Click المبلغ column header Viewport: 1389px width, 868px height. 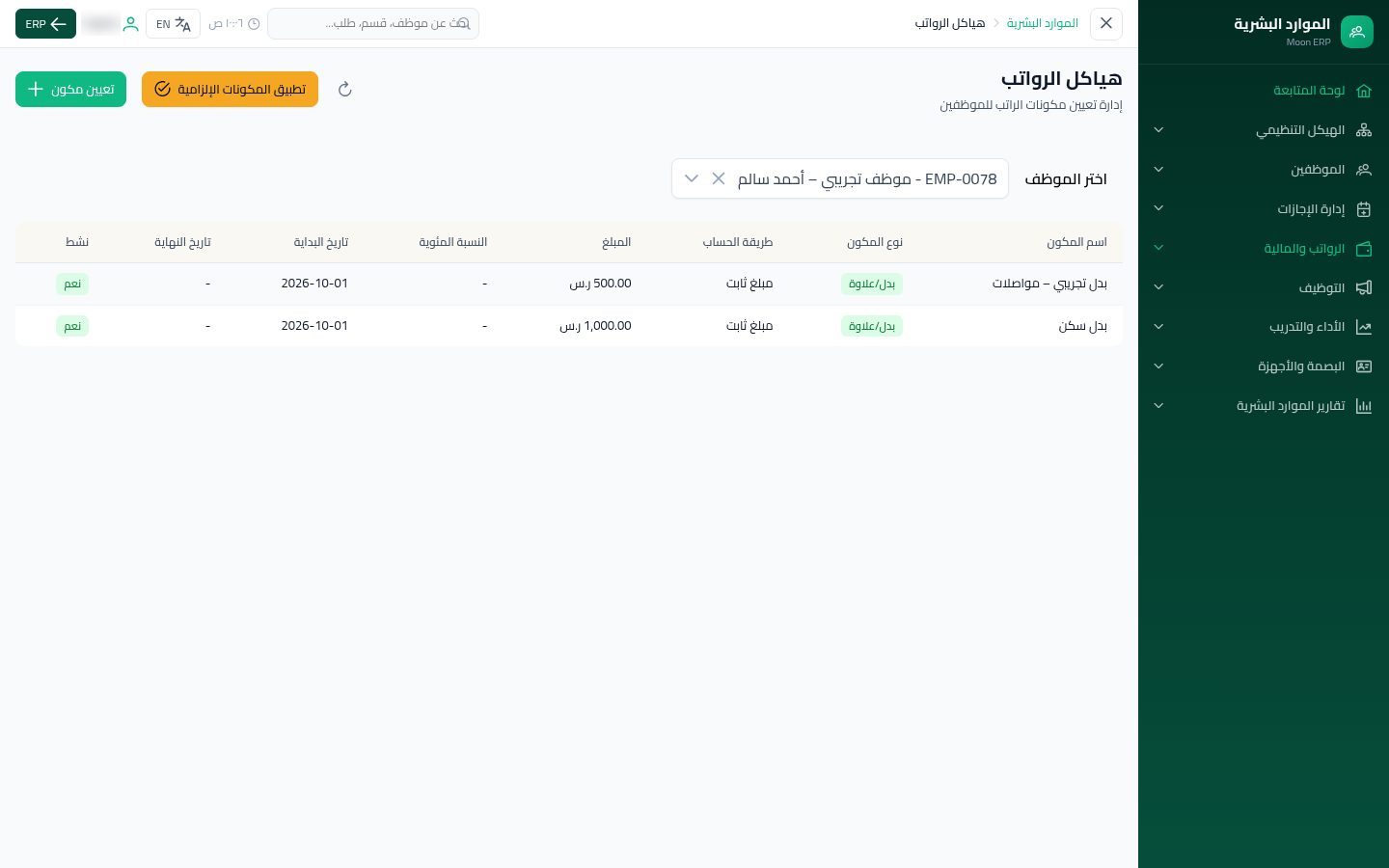coord(616,242)
